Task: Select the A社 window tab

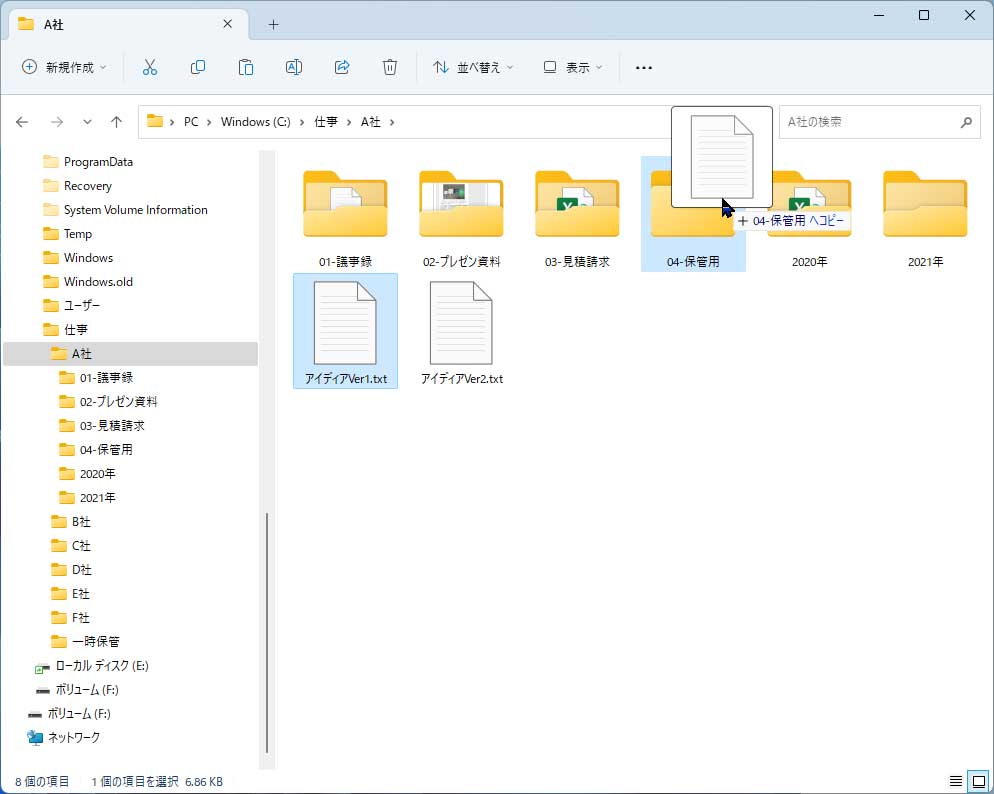Action: click(129, 25)
